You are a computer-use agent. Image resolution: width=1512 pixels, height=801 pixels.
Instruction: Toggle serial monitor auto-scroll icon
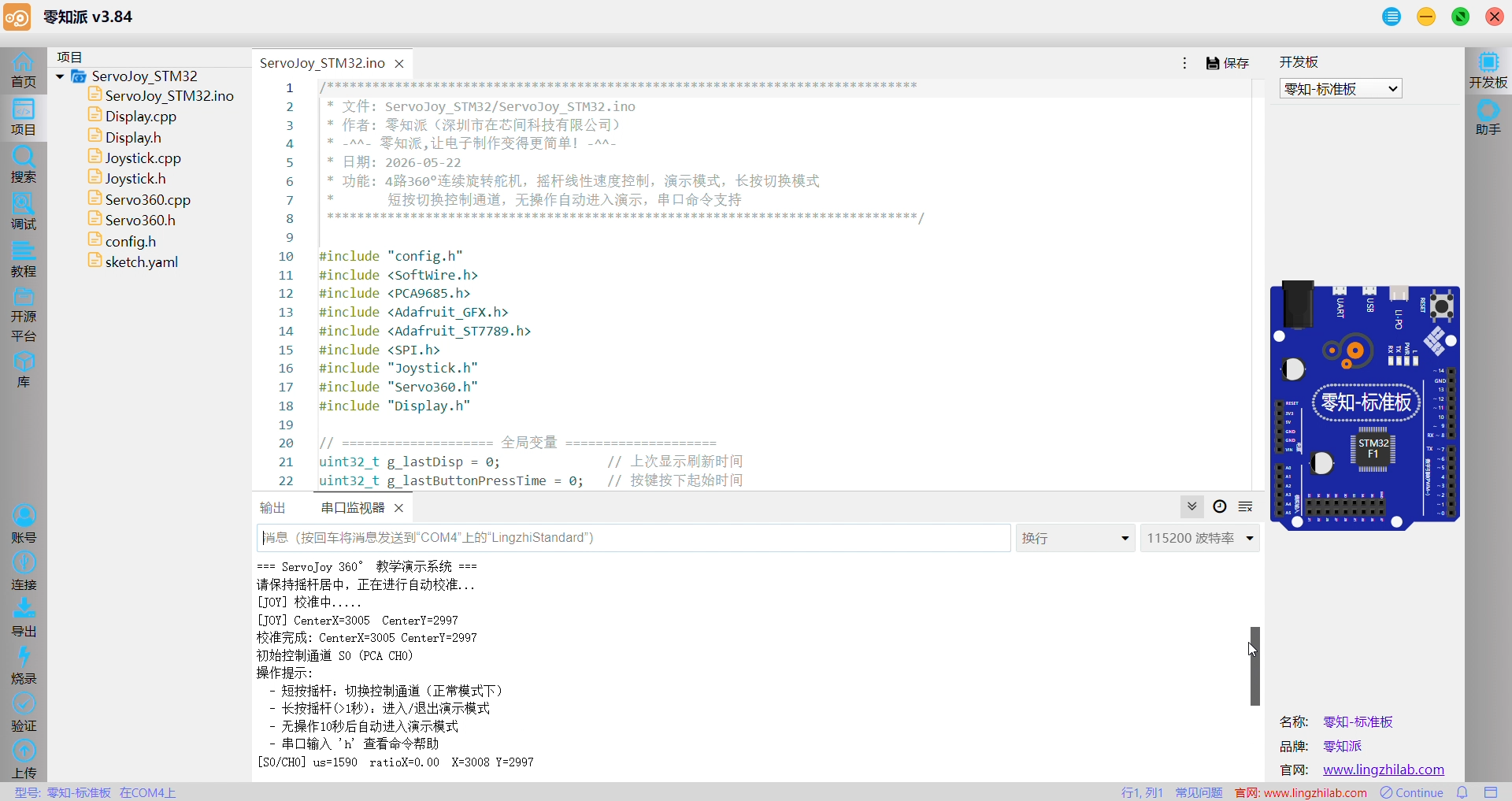coord(1191,506)
